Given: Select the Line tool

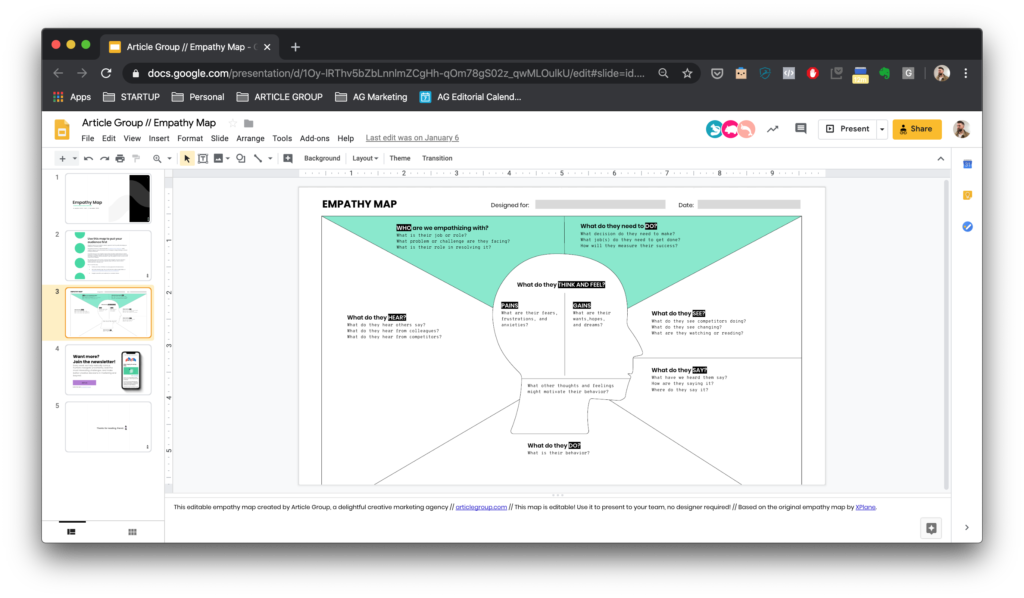Looking at the screenshot, I should click(258, 159).
